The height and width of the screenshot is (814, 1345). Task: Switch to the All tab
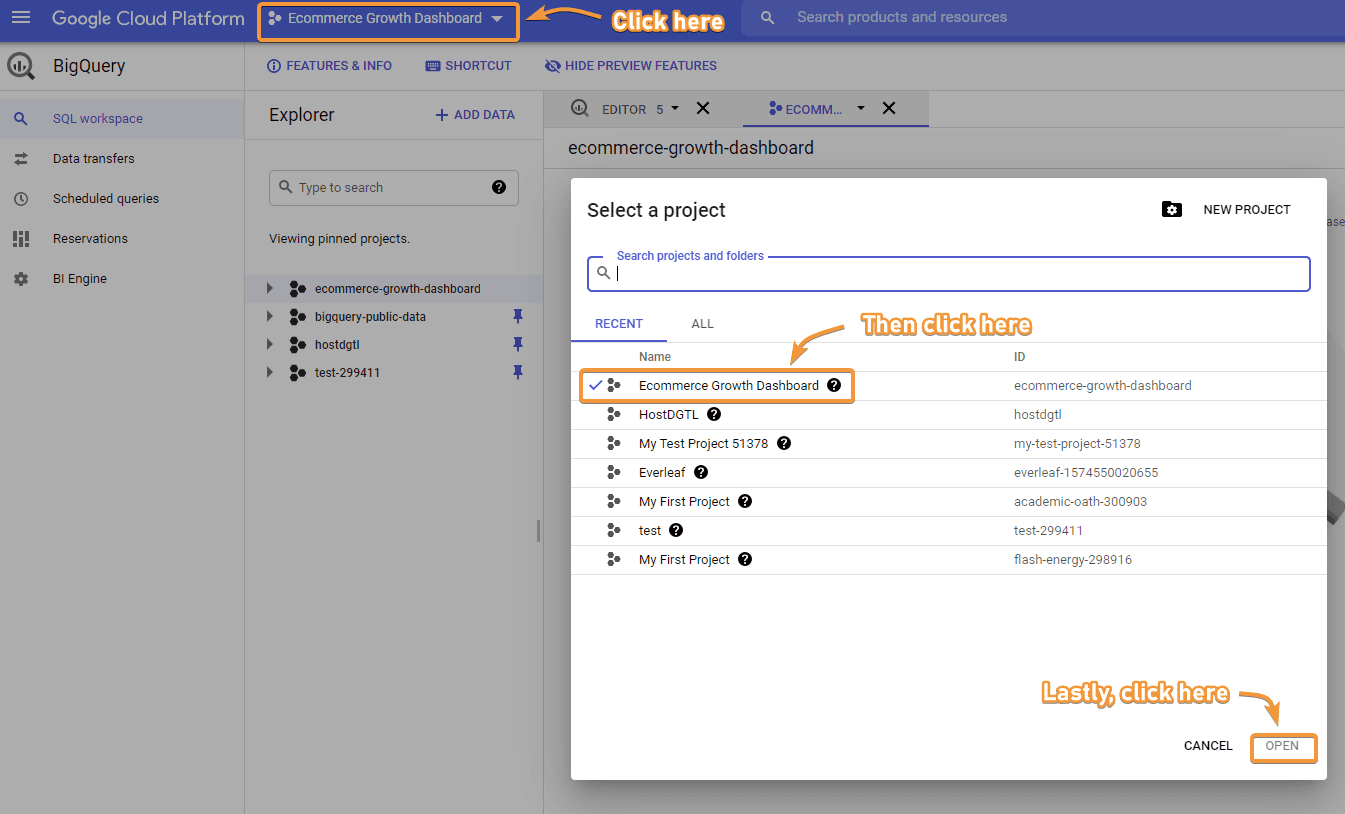[x=703, y=325]
